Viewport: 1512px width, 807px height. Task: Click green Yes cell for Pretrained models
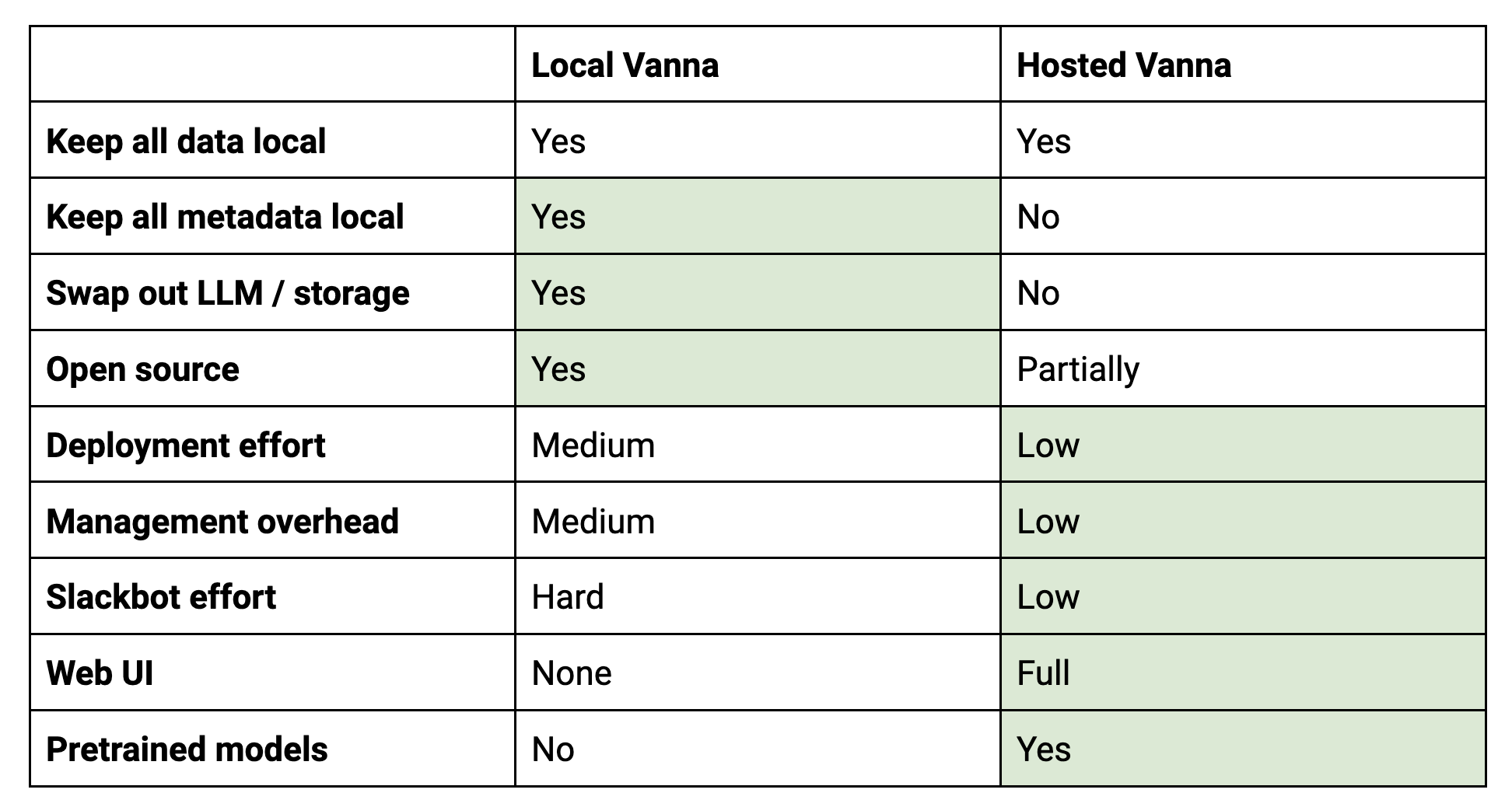[x=1243, y=749]
